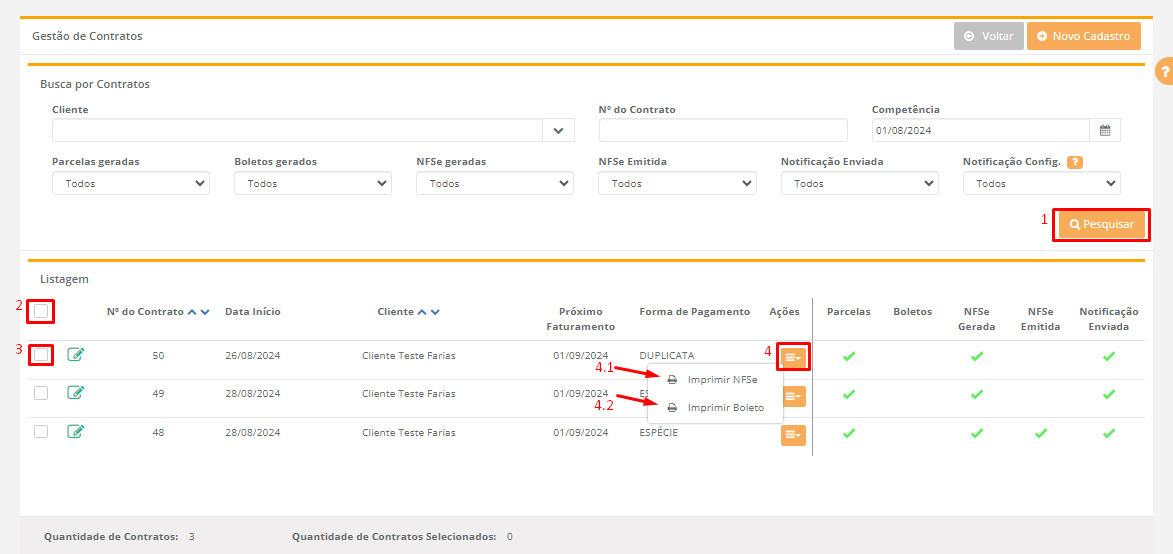Click the help icon next to Notificação Config.
1173x554 pixels.
pyautogui.click(x=1075, y=162)
